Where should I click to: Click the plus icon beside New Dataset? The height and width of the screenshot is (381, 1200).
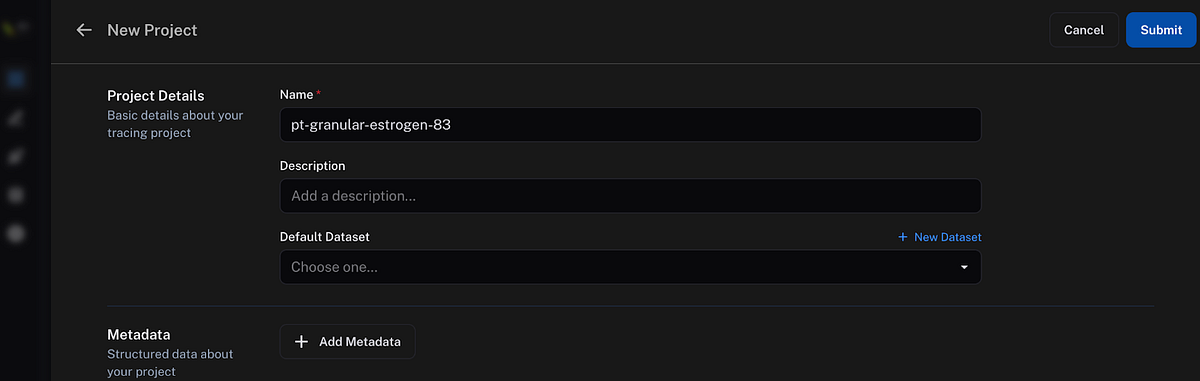coord(903,237)
